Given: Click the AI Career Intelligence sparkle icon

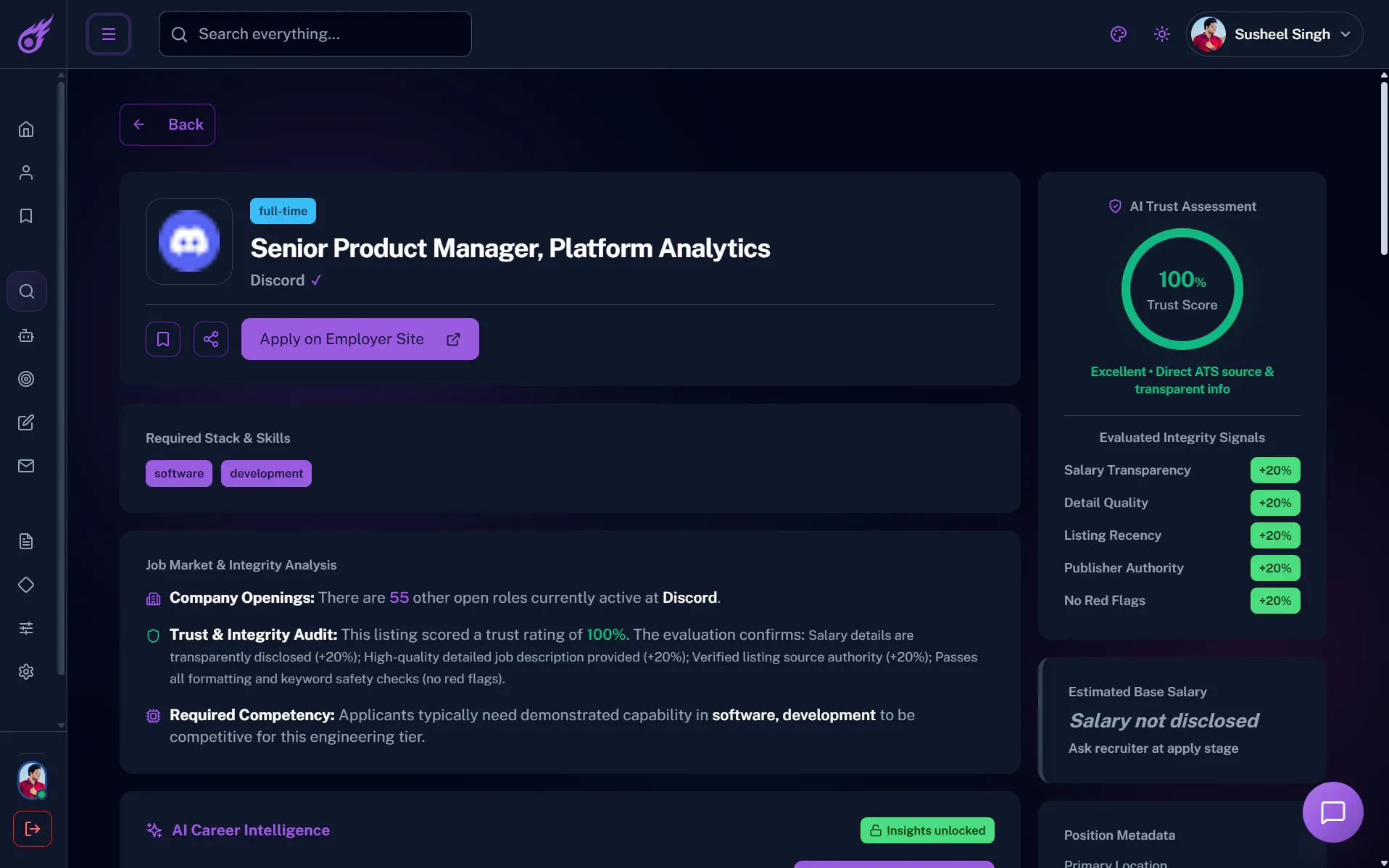Looking at the screenshot, I should 154,830.
